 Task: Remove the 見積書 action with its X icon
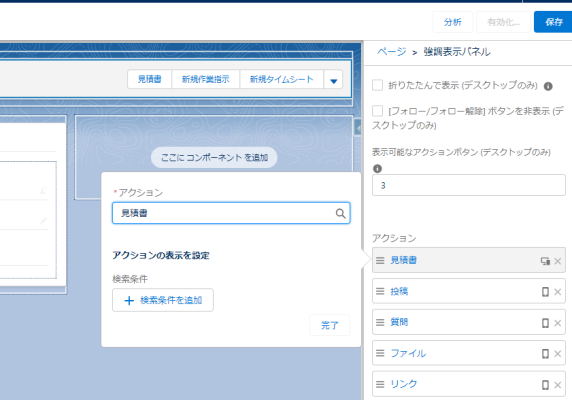[557, 261]
